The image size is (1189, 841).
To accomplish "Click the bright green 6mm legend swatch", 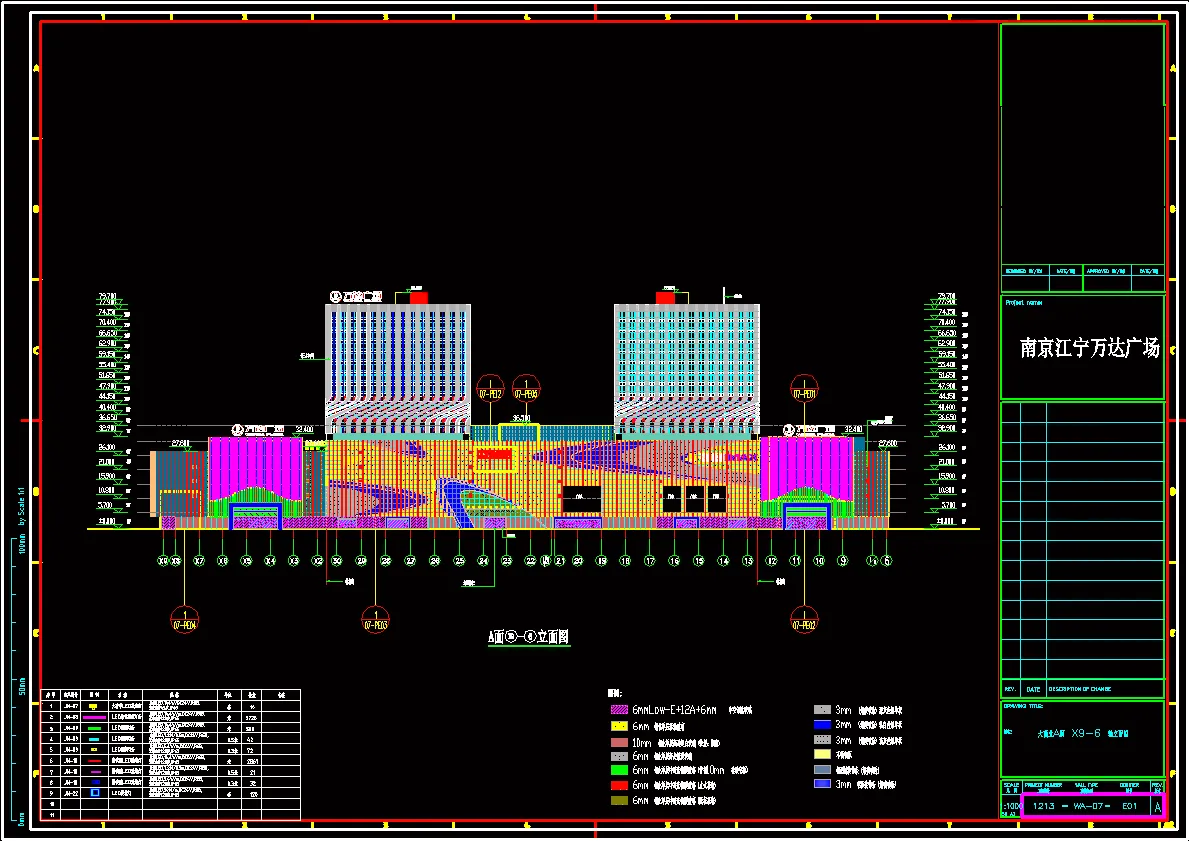I will 619,770.
